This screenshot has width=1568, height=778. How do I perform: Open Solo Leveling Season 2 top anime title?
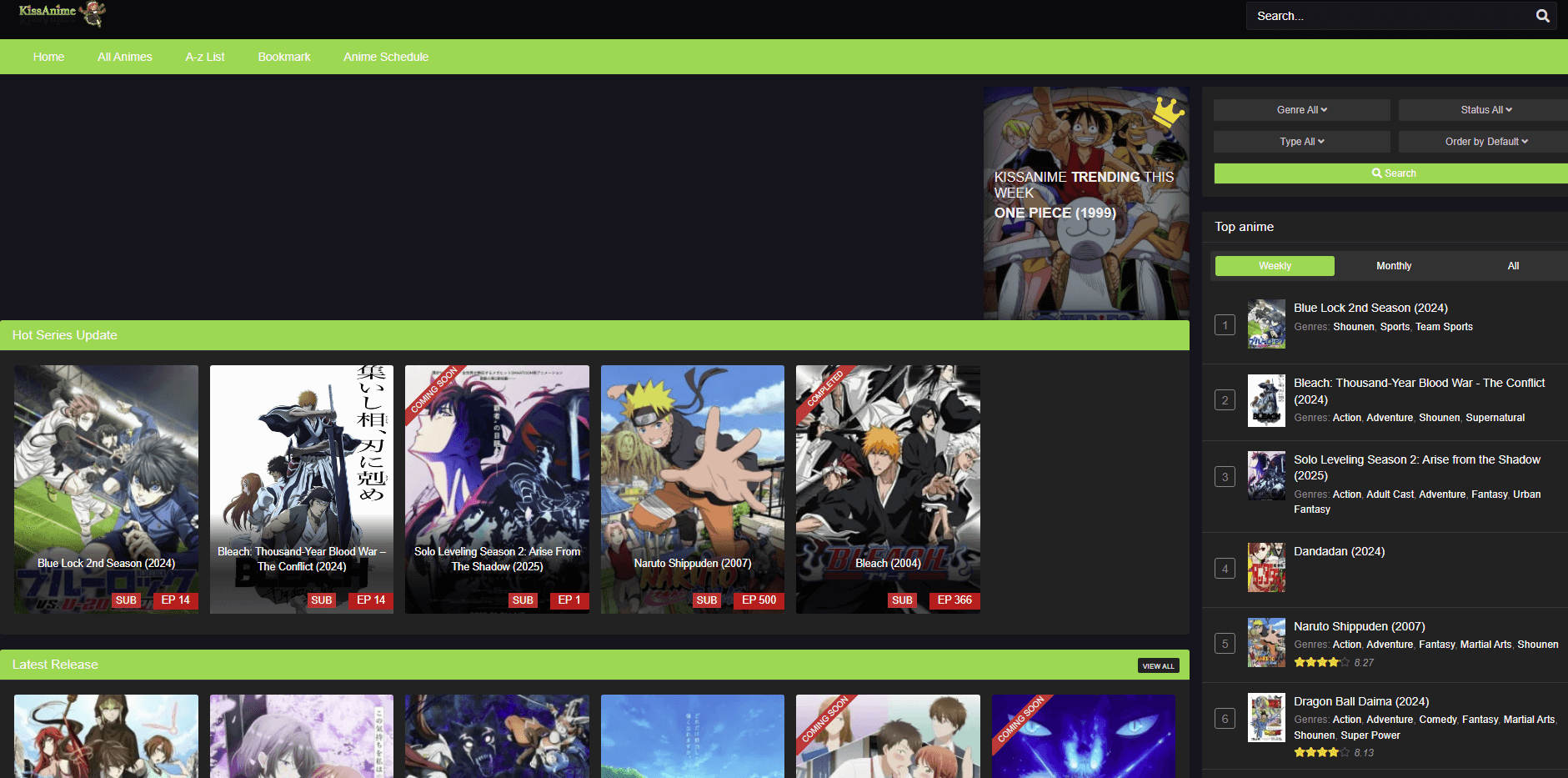click(x=1417, y=468)
